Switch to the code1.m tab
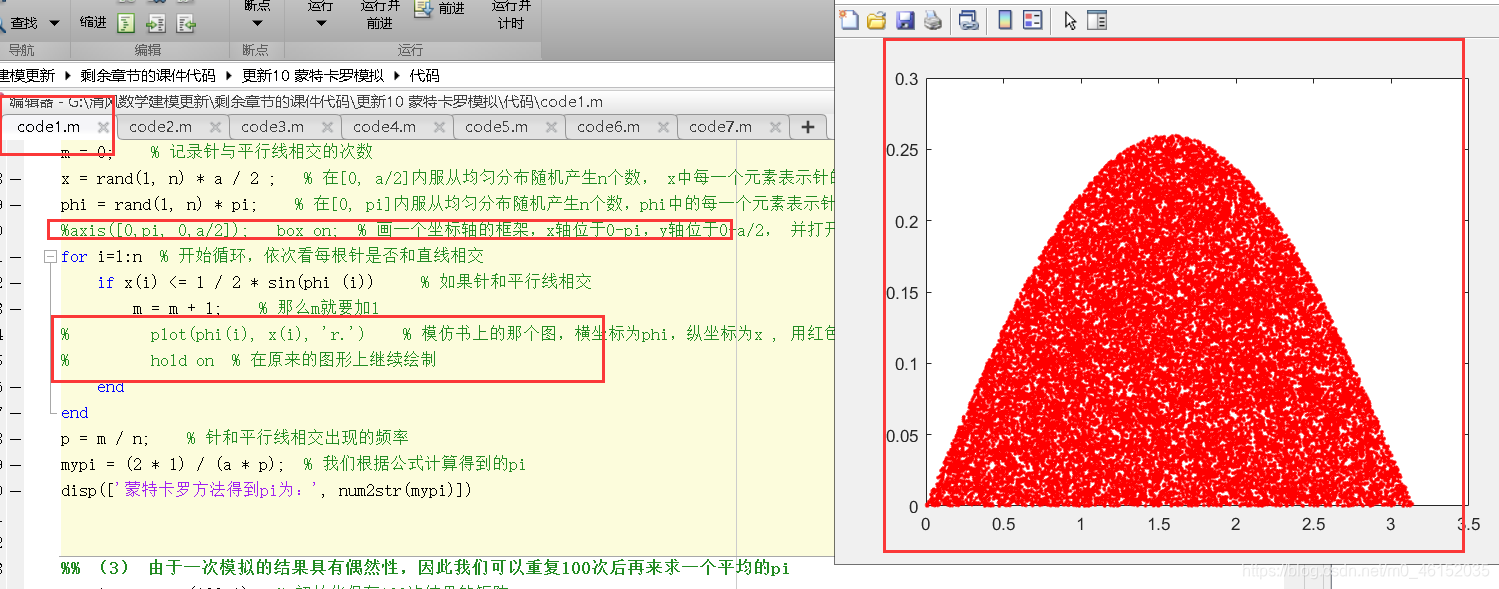 [48, 127]
